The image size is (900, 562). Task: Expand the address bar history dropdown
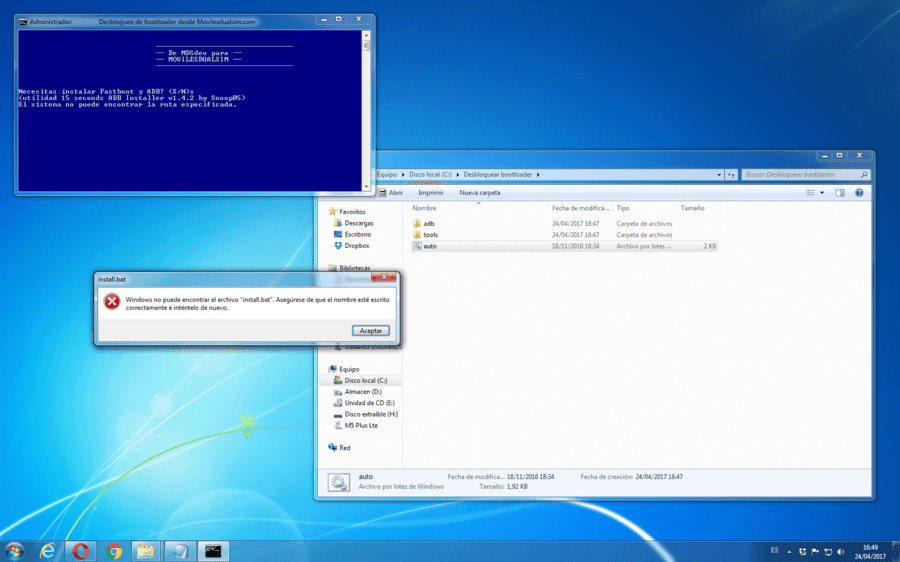point(719,175)
